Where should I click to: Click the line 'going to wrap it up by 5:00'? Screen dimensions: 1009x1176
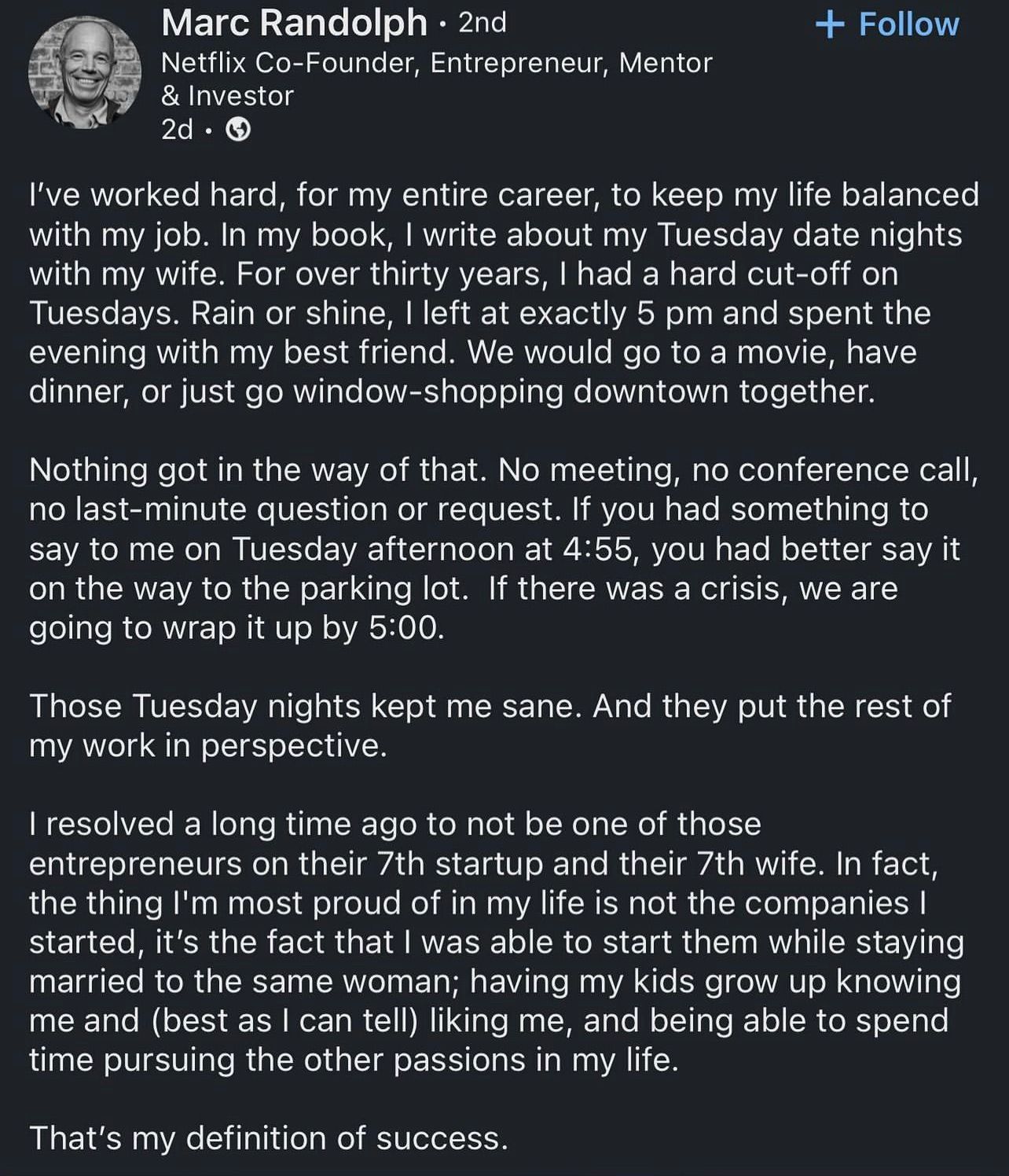tap(237, 628)
